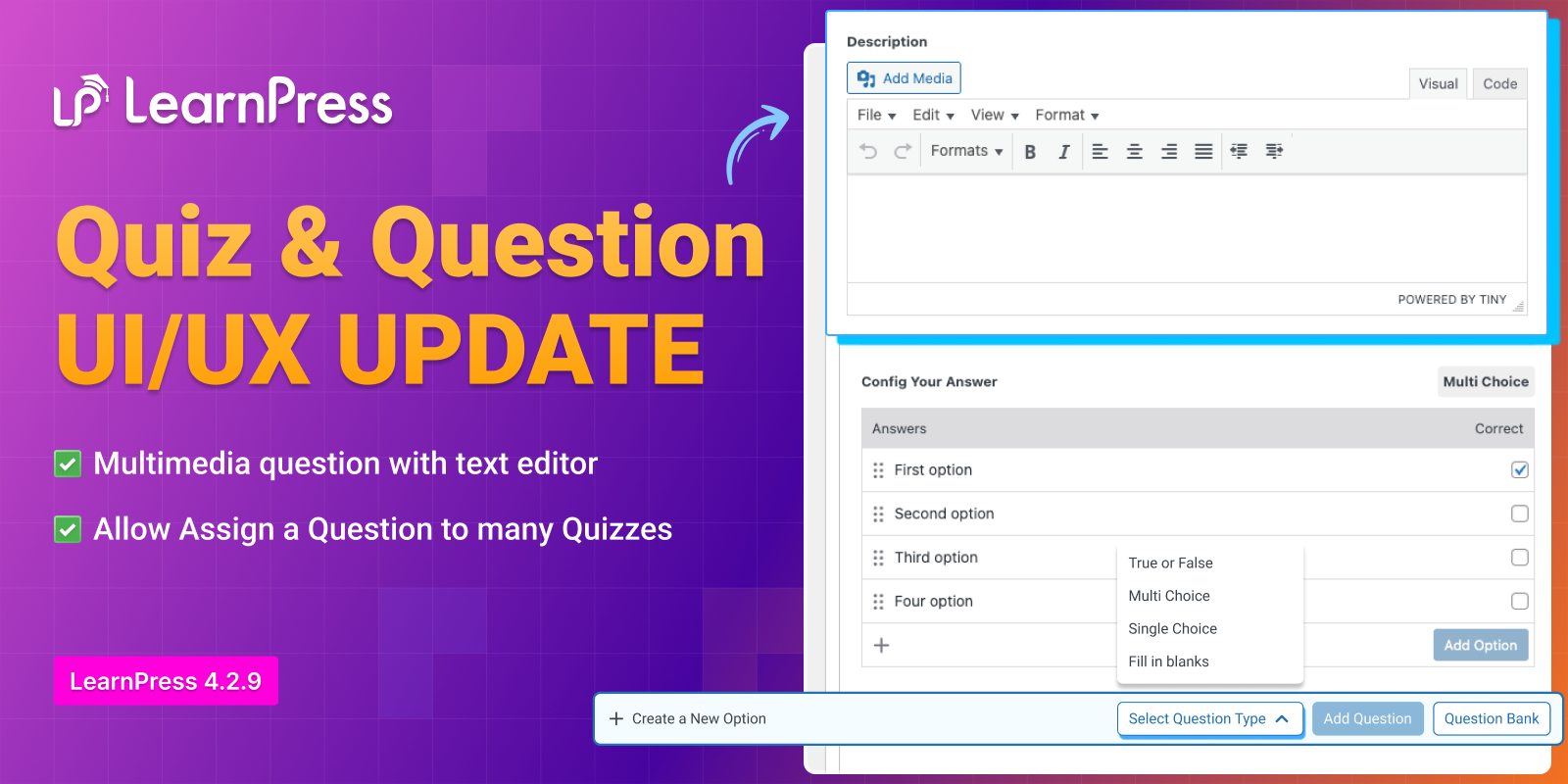
Task: Click the increase indent icon
Action: tap(1274, 151)
